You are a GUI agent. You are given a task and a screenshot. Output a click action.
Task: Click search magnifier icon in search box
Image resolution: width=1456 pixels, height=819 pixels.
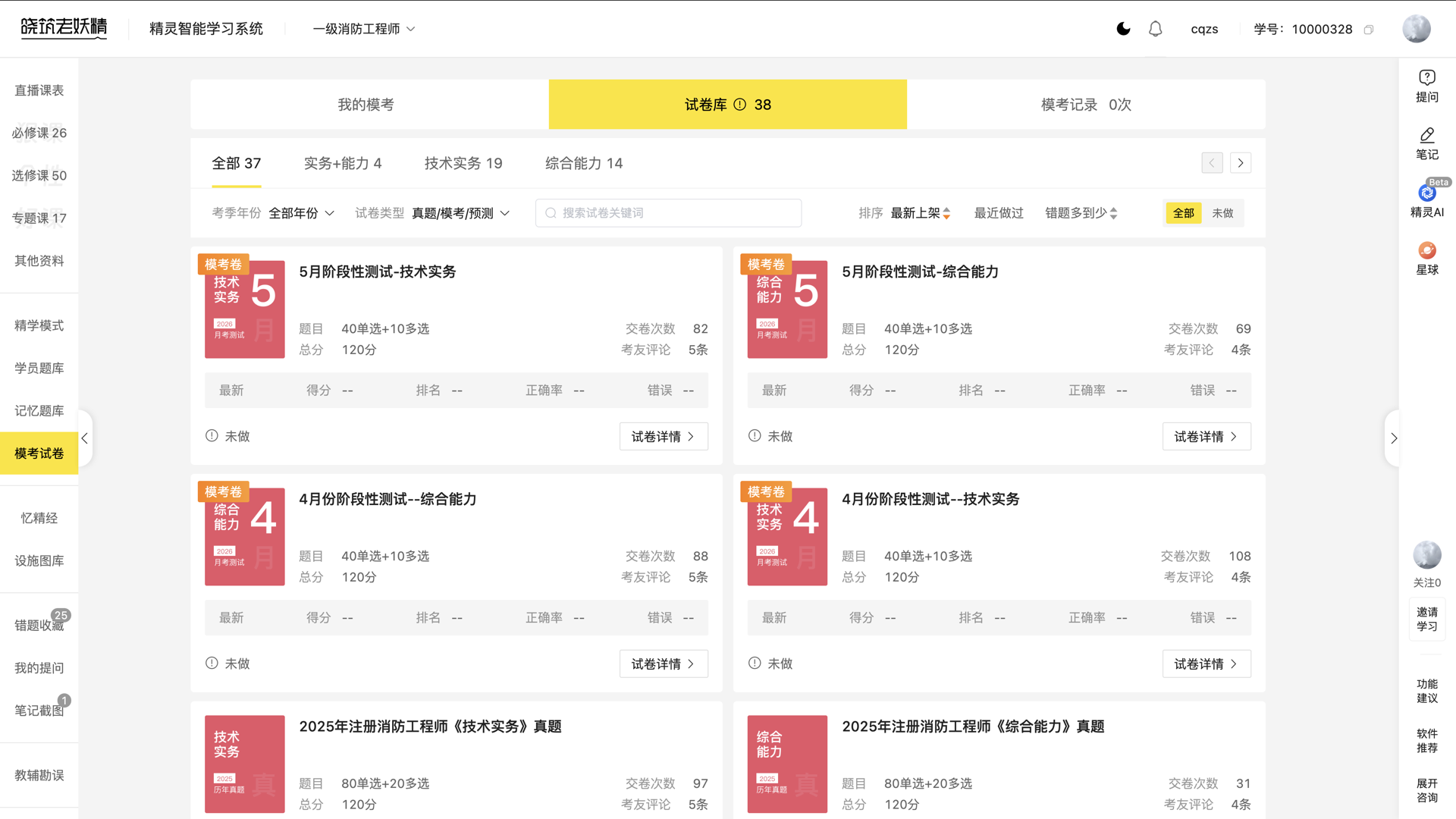551,213
